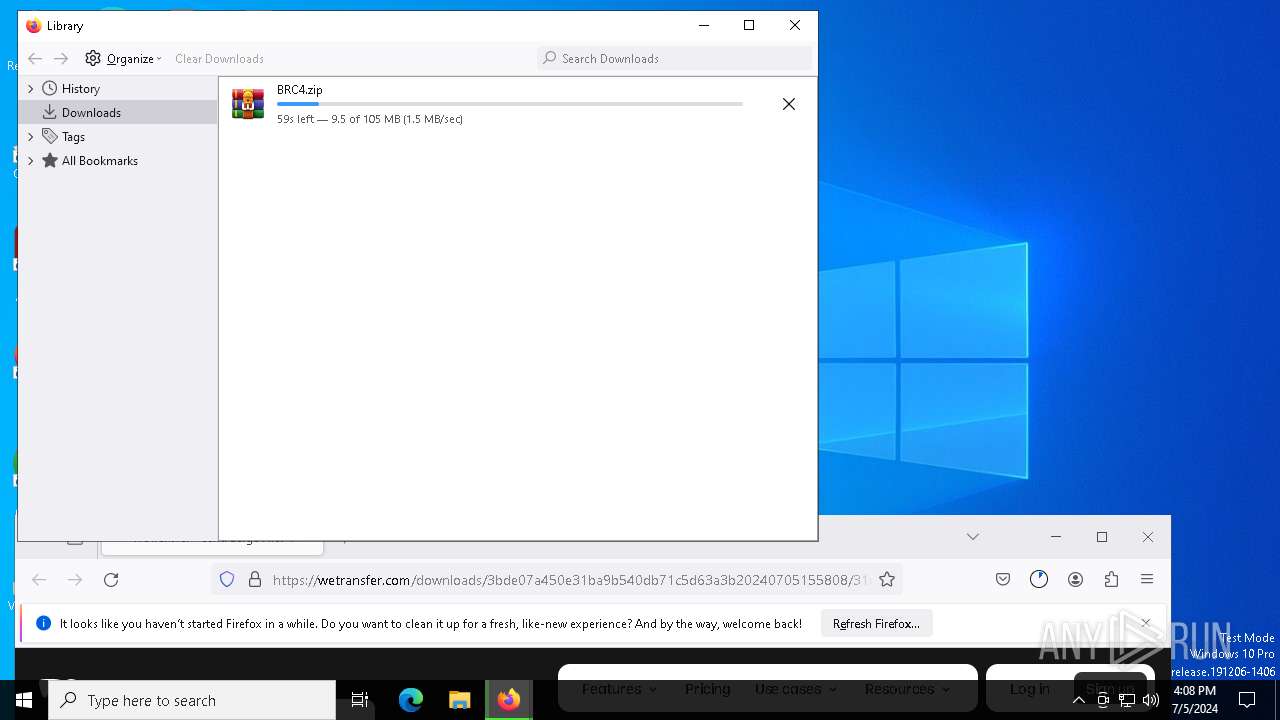This screenshot has width=1280, height=720.
Task: Open Features menu on WeTransfer page
Action: coord(619,689)
